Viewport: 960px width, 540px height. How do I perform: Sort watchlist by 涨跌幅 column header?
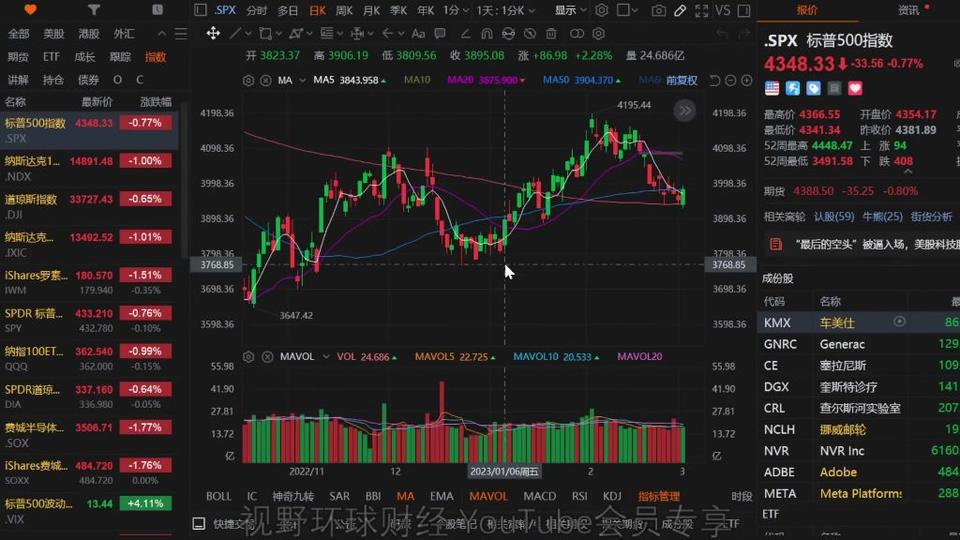pyautogui.click(x=156, y=102)
